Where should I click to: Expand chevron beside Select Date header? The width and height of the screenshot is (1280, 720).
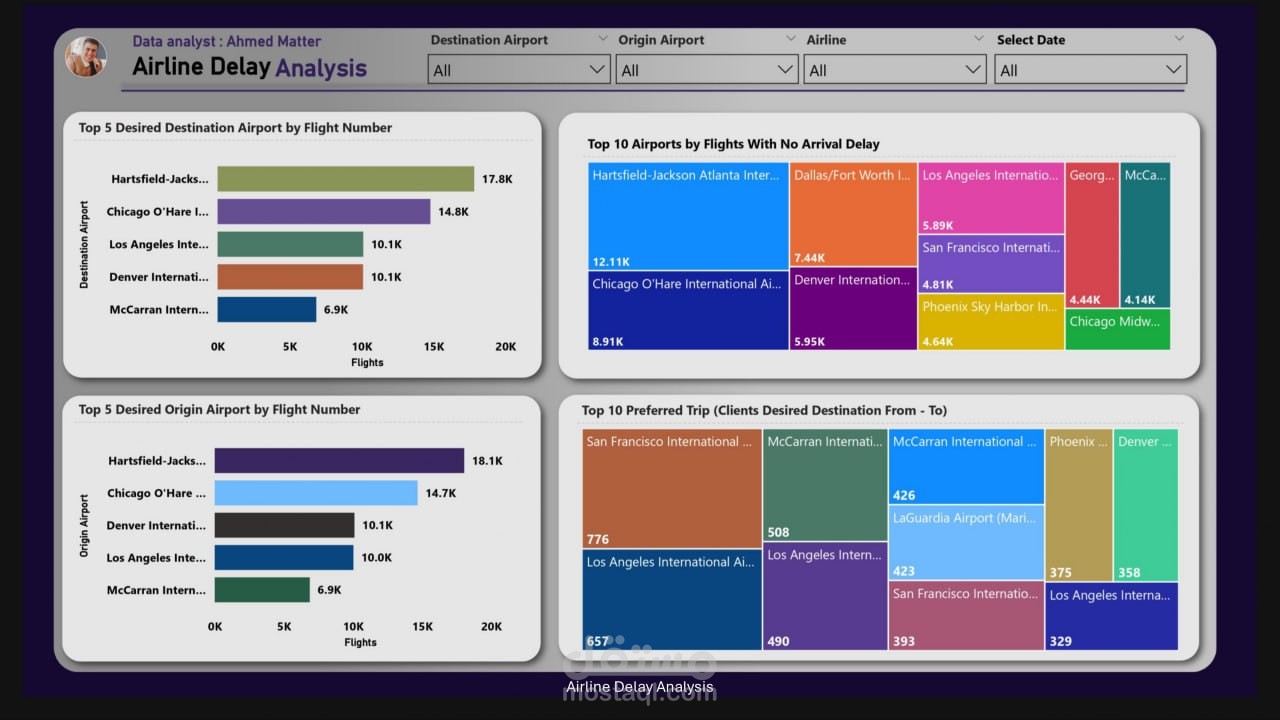pos(1179,39)
